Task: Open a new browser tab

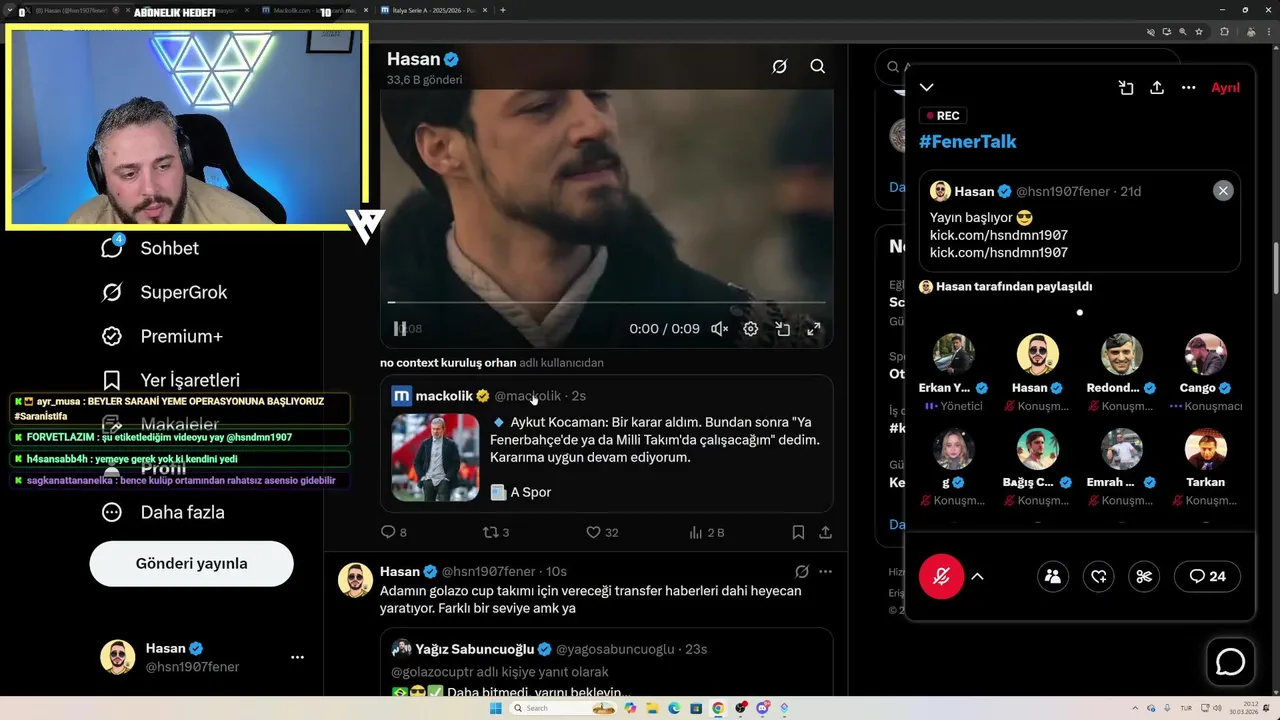Action: coord(502,10)
